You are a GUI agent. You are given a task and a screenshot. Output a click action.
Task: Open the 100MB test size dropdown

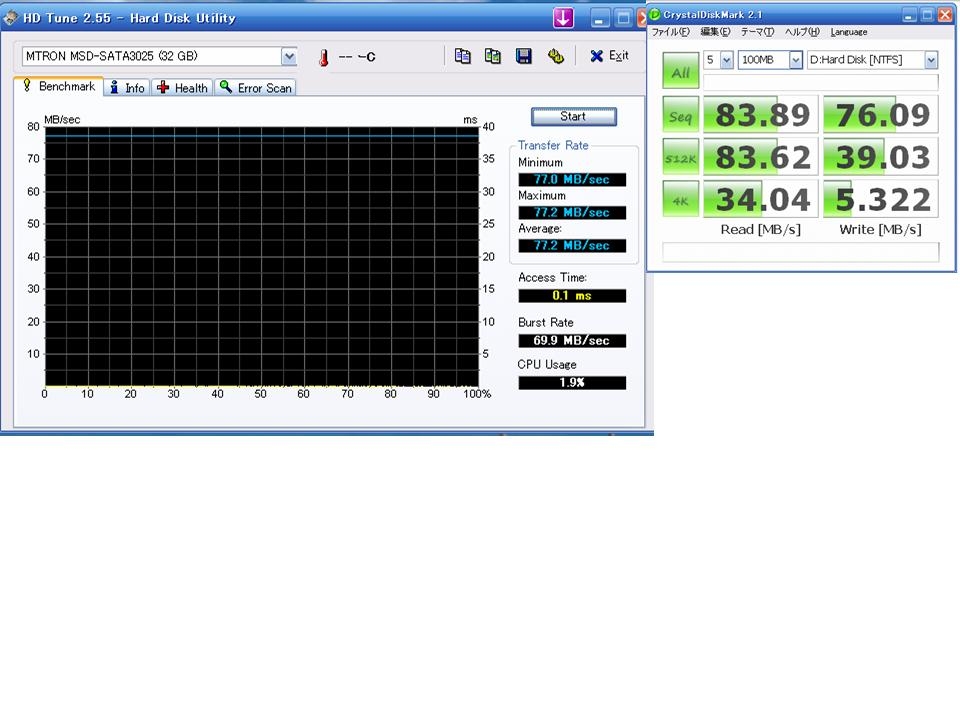(796, 60)
